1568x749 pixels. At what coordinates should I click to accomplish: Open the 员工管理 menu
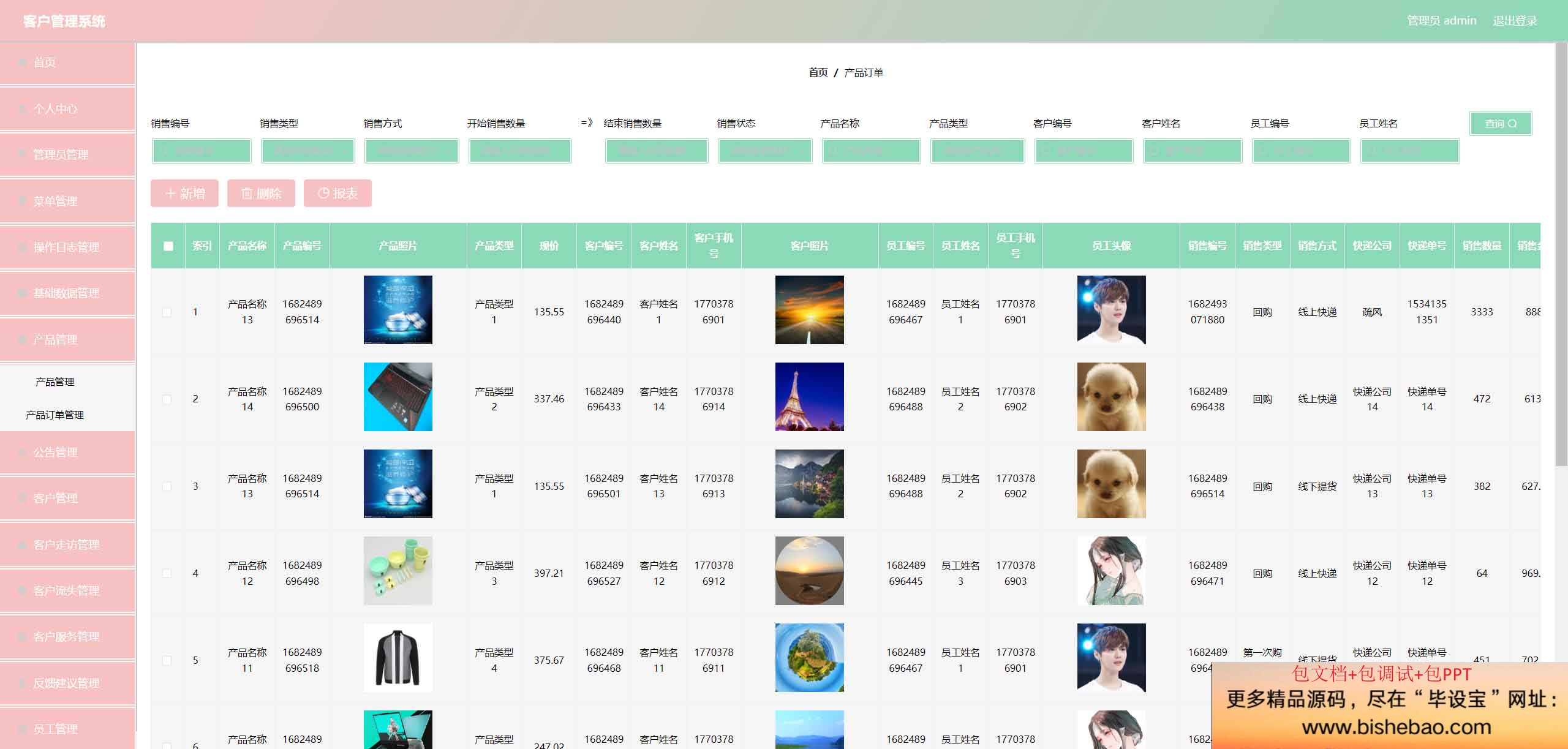tap(67, 729)
